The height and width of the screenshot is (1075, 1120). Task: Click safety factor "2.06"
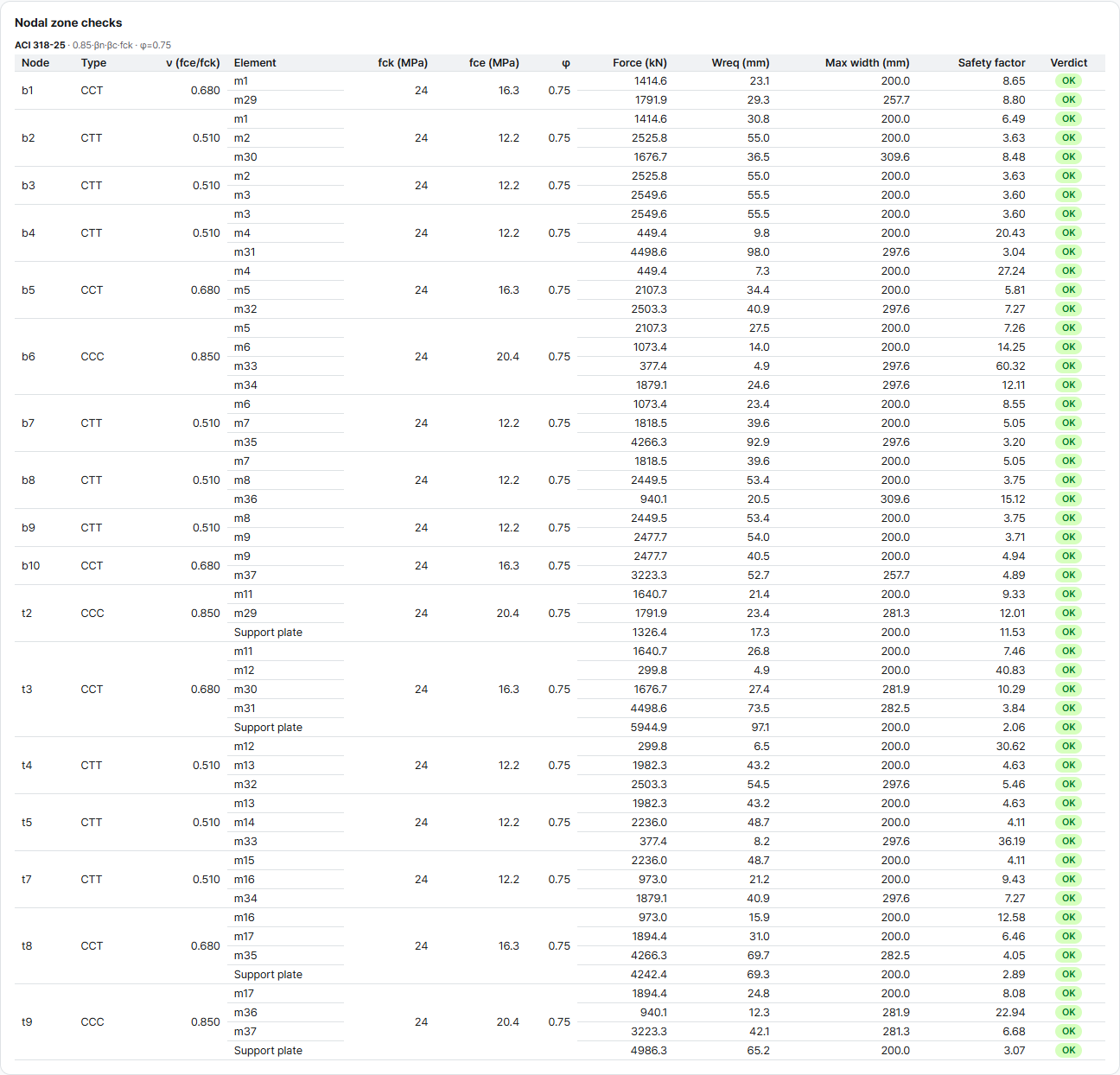[x=1015, y=727]
